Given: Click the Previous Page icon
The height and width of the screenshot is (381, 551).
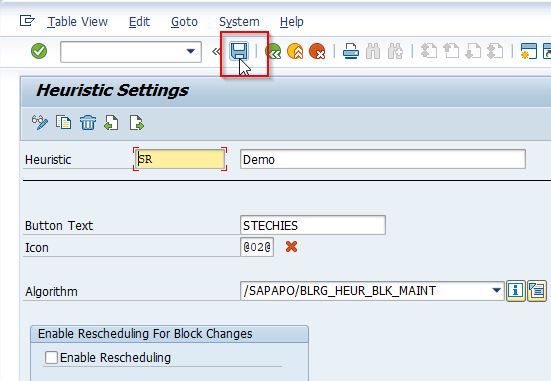Looking at the screenshot, I should [451, 51].
